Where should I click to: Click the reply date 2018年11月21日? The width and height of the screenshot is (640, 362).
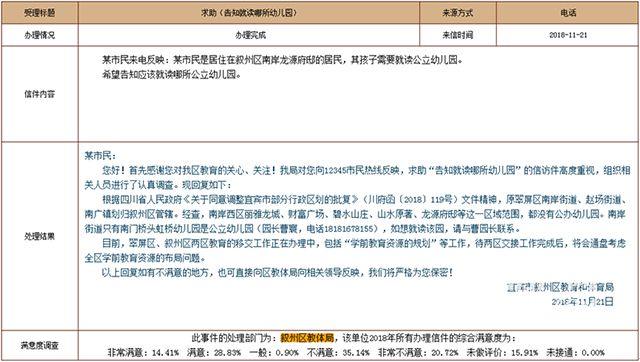582,302
